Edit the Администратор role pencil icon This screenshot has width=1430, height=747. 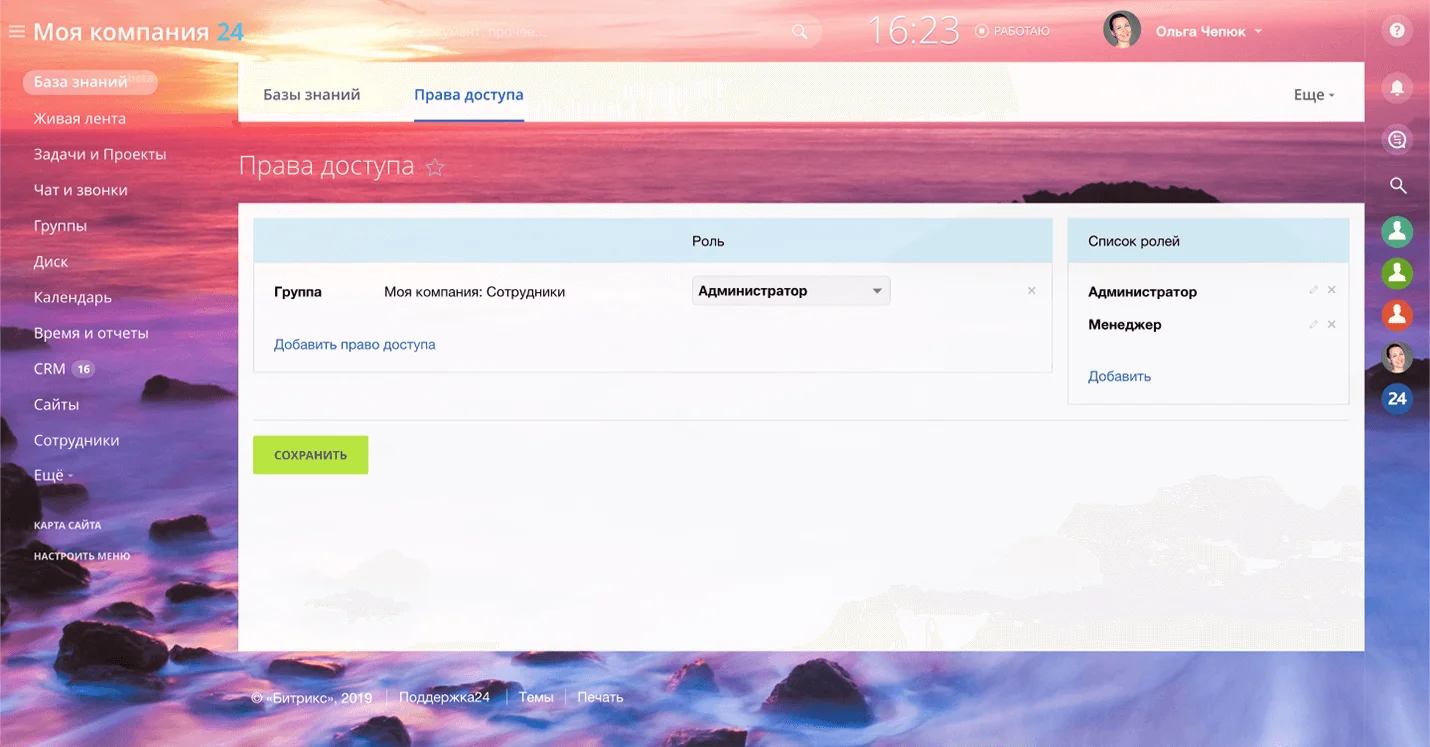tap(1314, 290)
